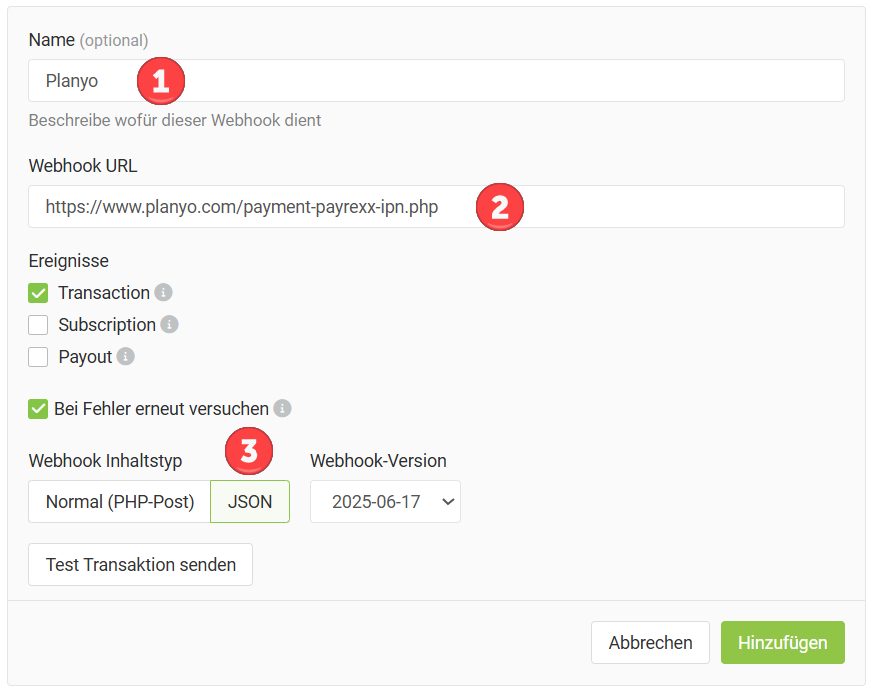Disable Bei Fehler erneut versuchen checkbox
Screen dimensions: 873x692
pos(38,409)
